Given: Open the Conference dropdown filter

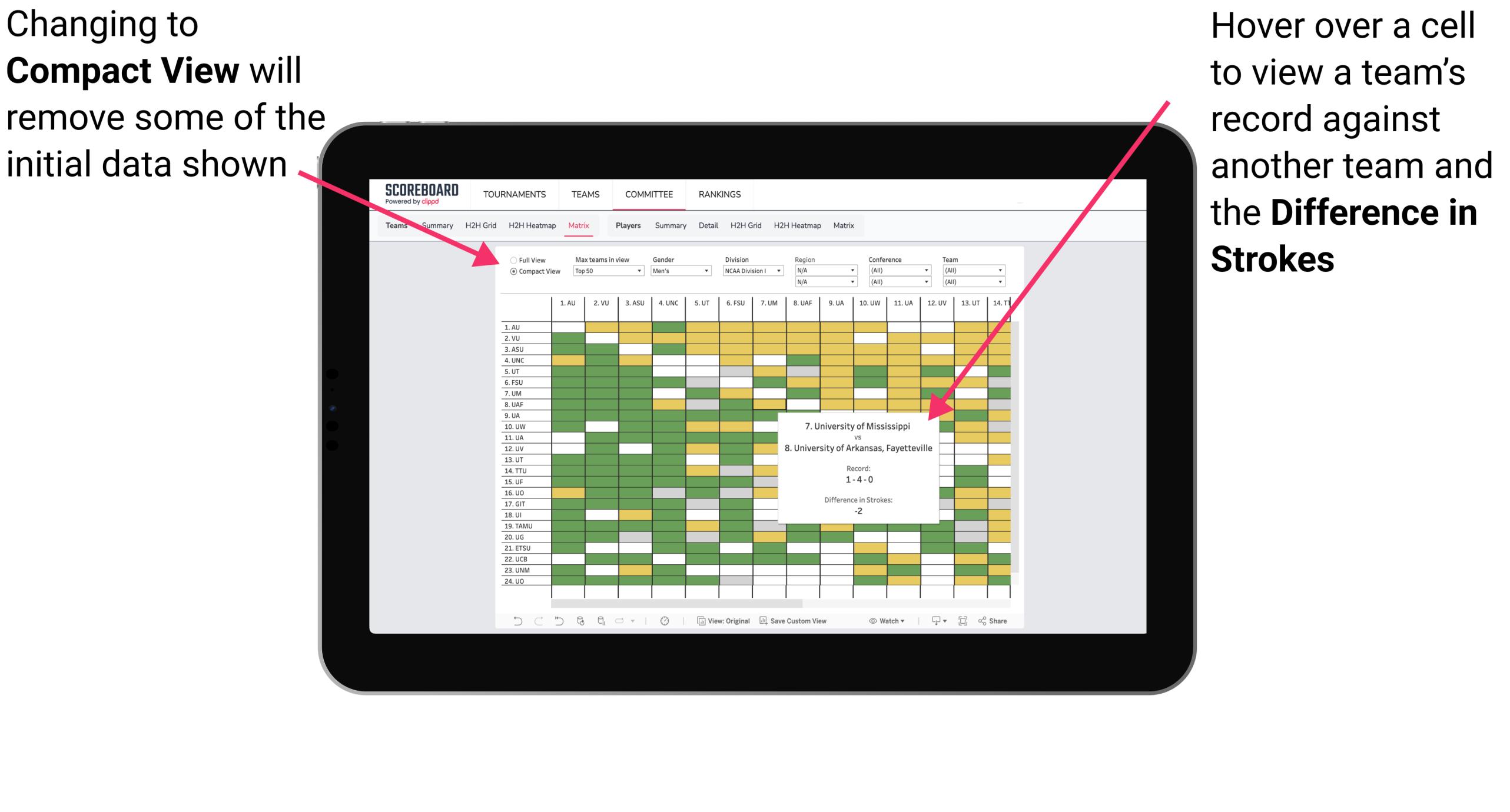Looking at the screenshot, I should click(900, 272).
